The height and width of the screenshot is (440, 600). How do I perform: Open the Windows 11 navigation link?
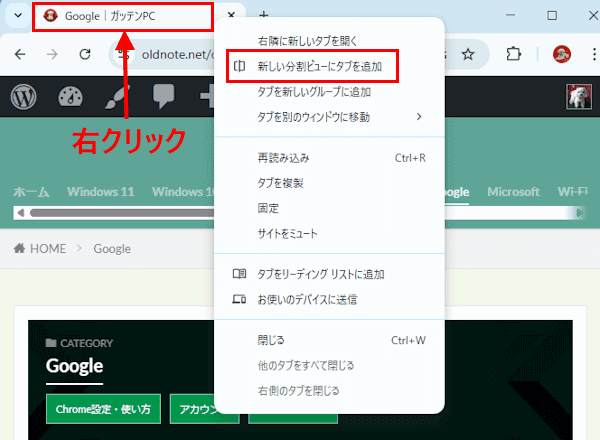[101, 192]
